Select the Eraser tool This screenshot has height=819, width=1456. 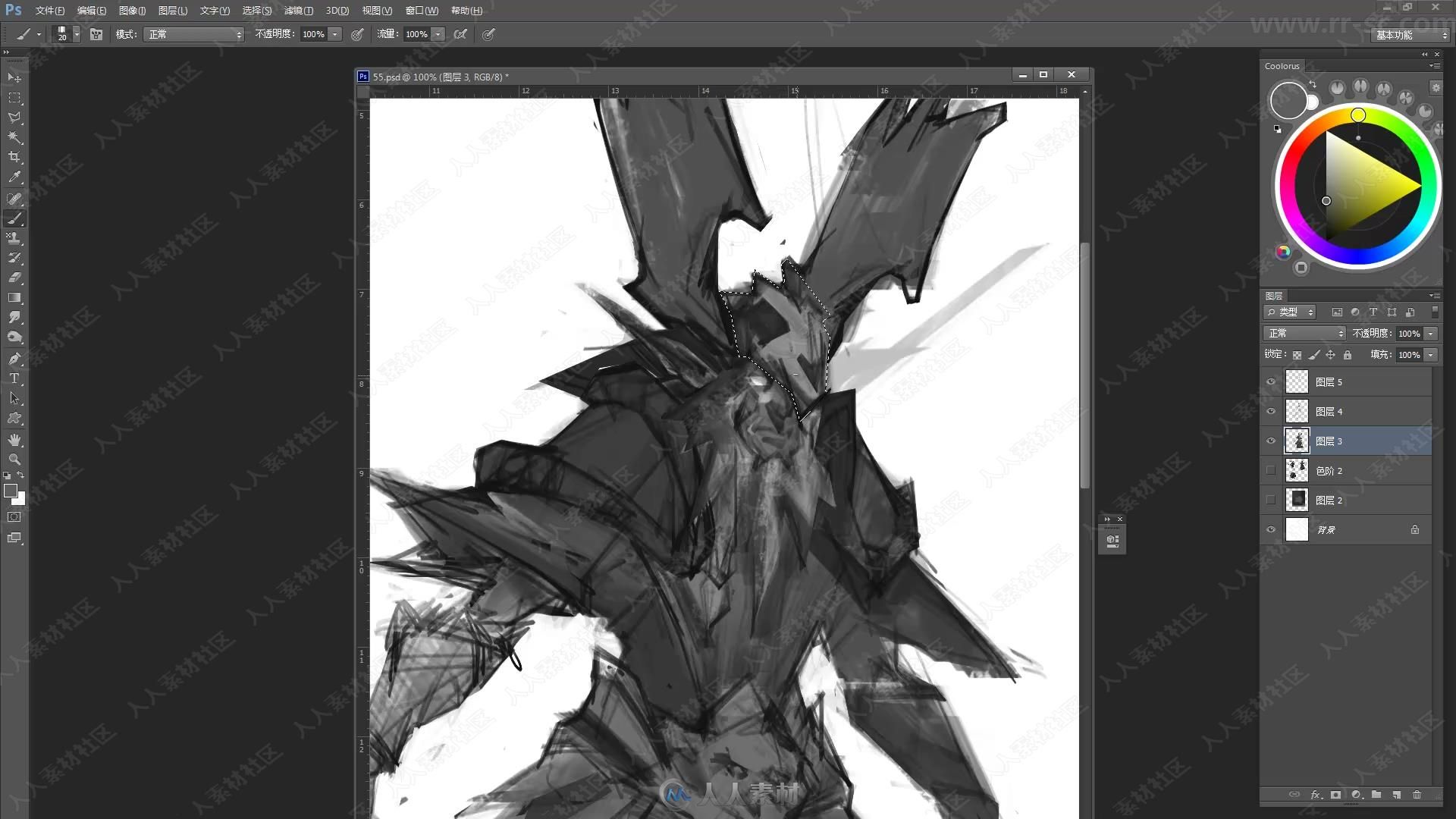point(14,278)
